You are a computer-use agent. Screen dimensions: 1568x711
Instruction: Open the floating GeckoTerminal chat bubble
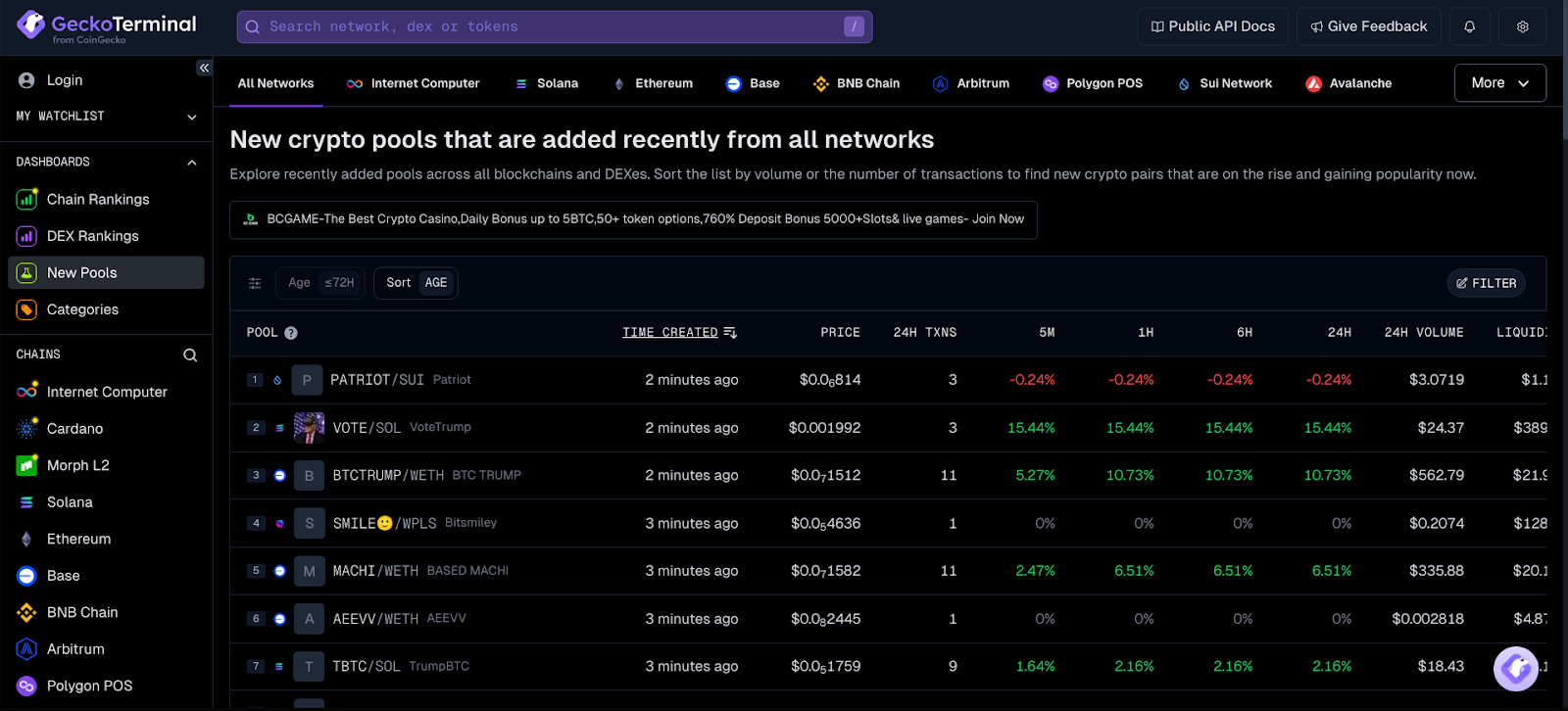(1516, 670)
